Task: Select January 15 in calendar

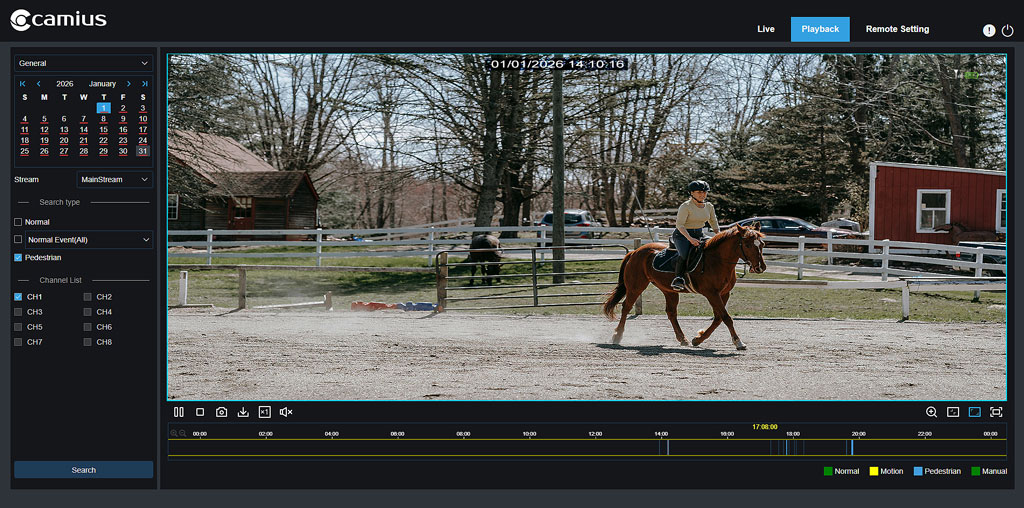Action: [x=103, y=129]
